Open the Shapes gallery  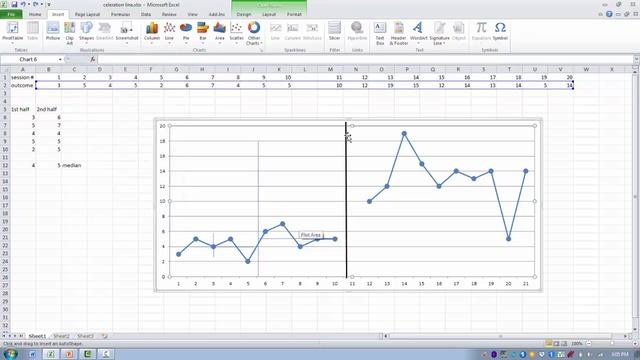tap(86, 32)
